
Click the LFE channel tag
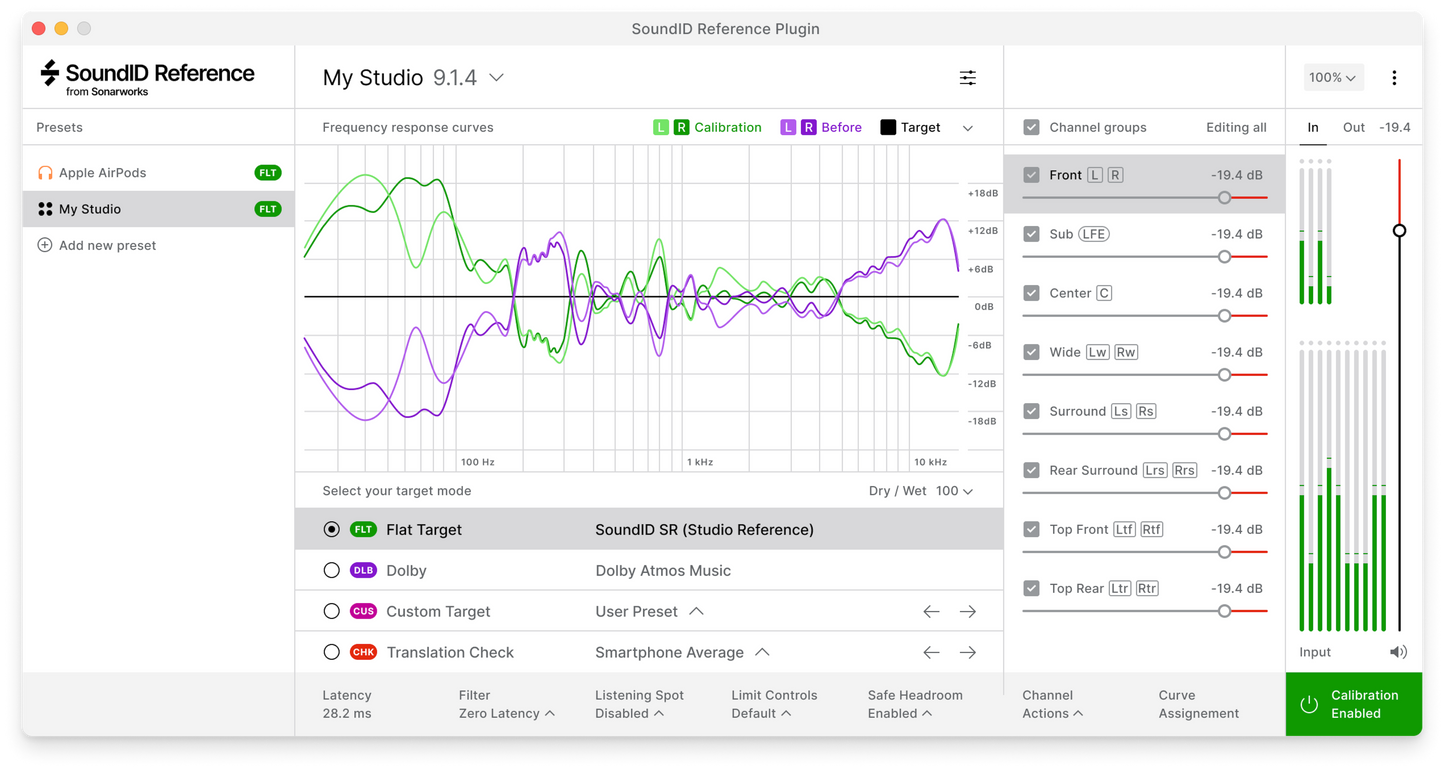pos(1093,234)
